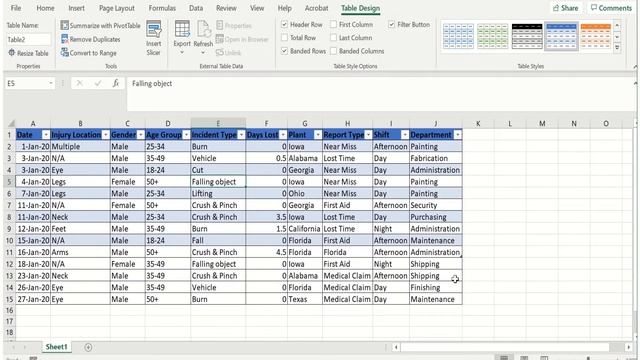This screenshot has height=360, width=640.
Task: Open the View tab
Action: [x=257, y=8]
